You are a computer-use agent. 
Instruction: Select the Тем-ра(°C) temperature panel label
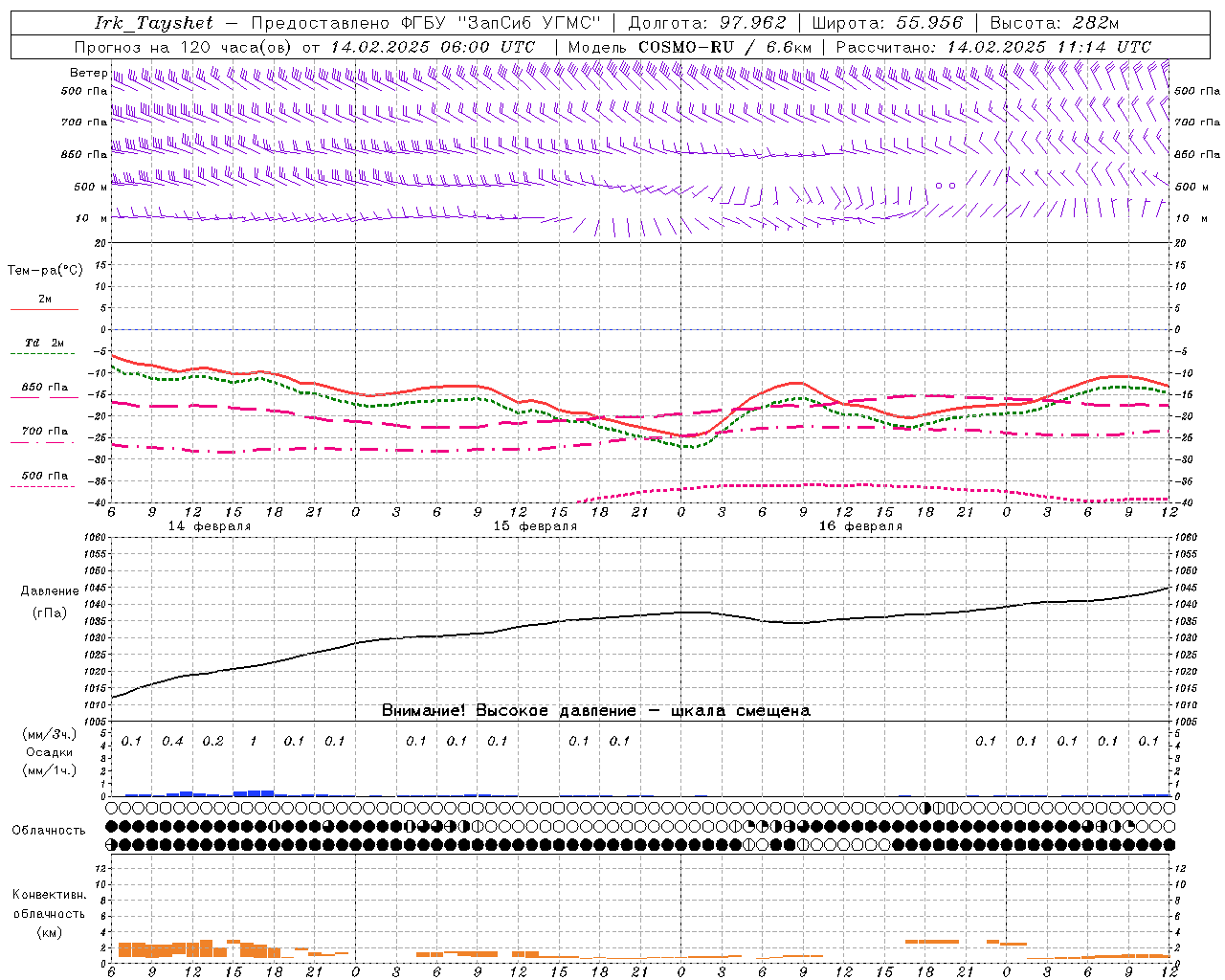pos(45,271)
